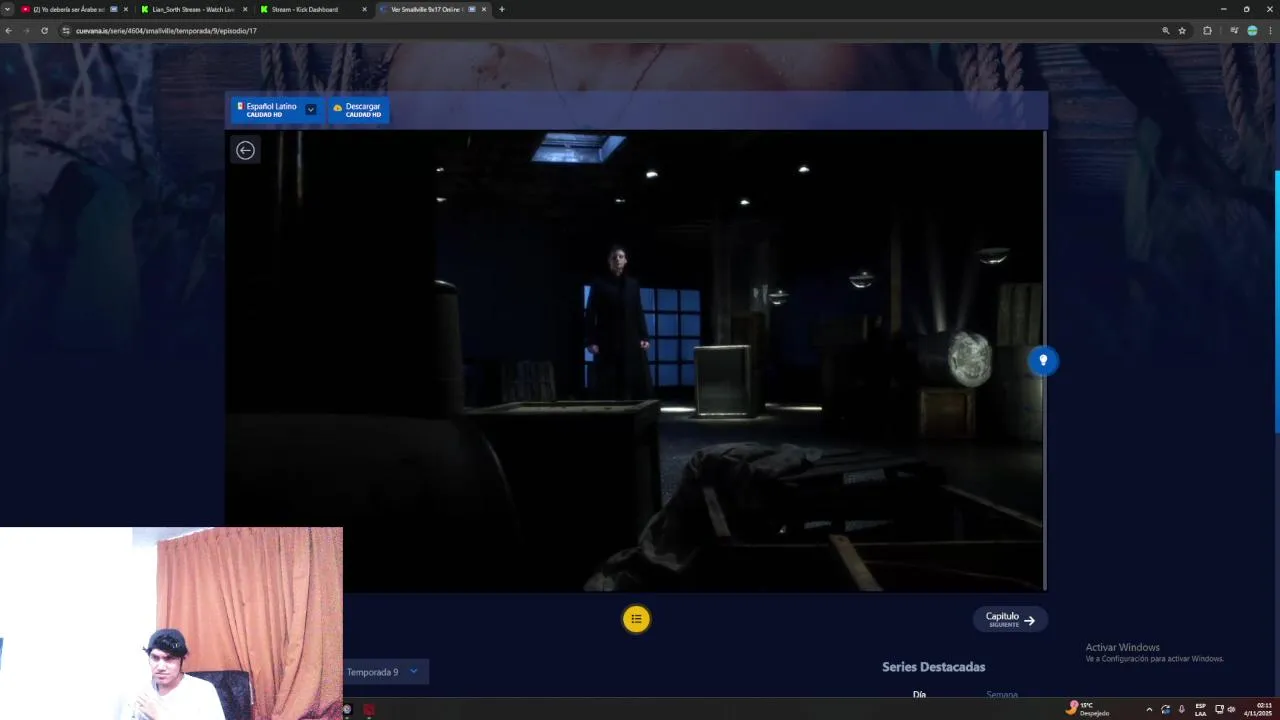This screenshot has height=720, width=1280.
Task: Click the Descargar Calidad HD button
Action: point(358,109)
